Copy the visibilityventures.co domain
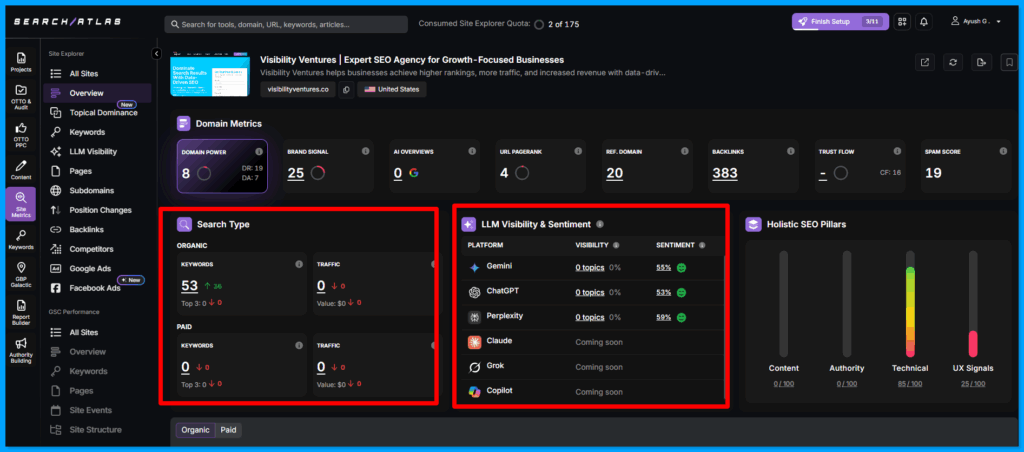The width and height of the screenshot is (1024, 452). click(x=346, y=89)
